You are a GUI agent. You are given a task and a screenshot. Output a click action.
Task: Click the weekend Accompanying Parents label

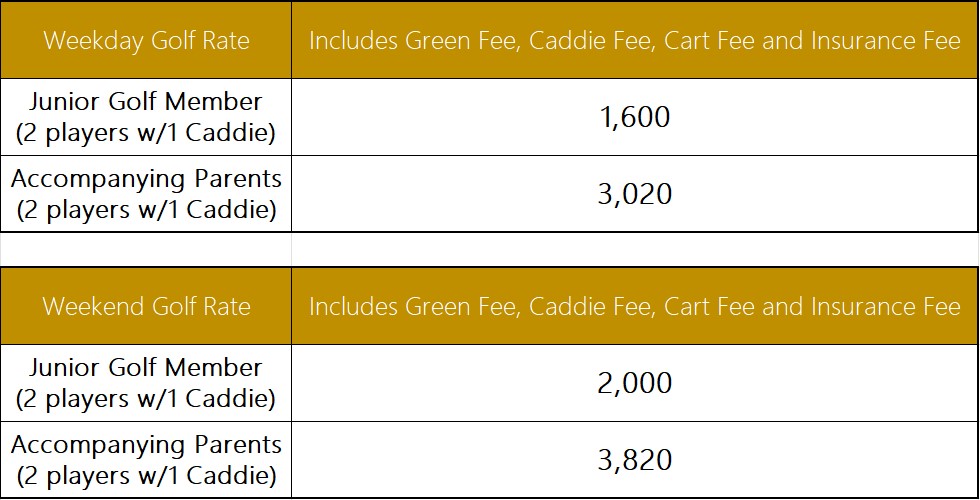point(146,444)
